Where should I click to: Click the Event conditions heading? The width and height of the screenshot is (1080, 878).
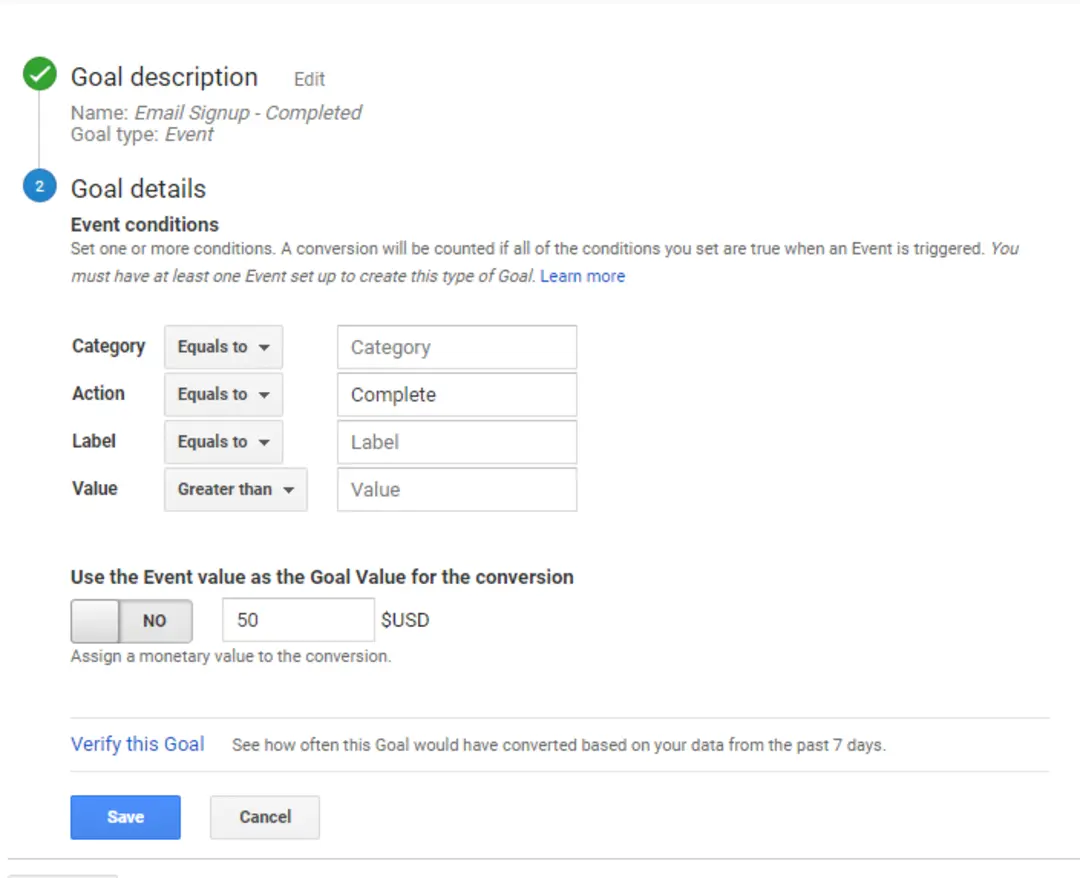coord(145,224)
